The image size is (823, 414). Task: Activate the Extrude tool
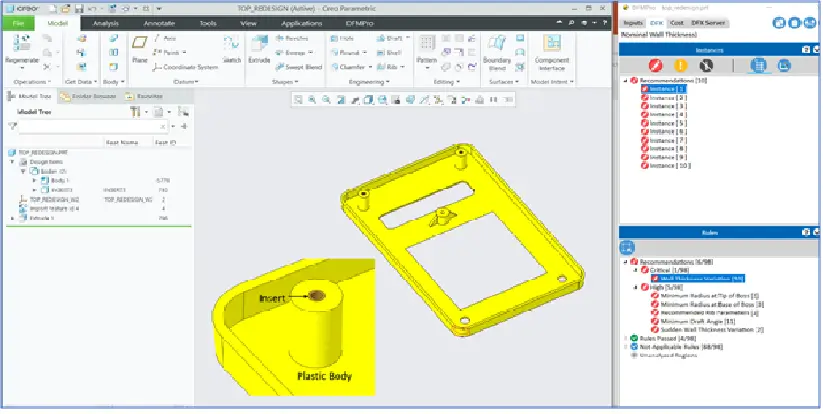click(x=259, y=49)
